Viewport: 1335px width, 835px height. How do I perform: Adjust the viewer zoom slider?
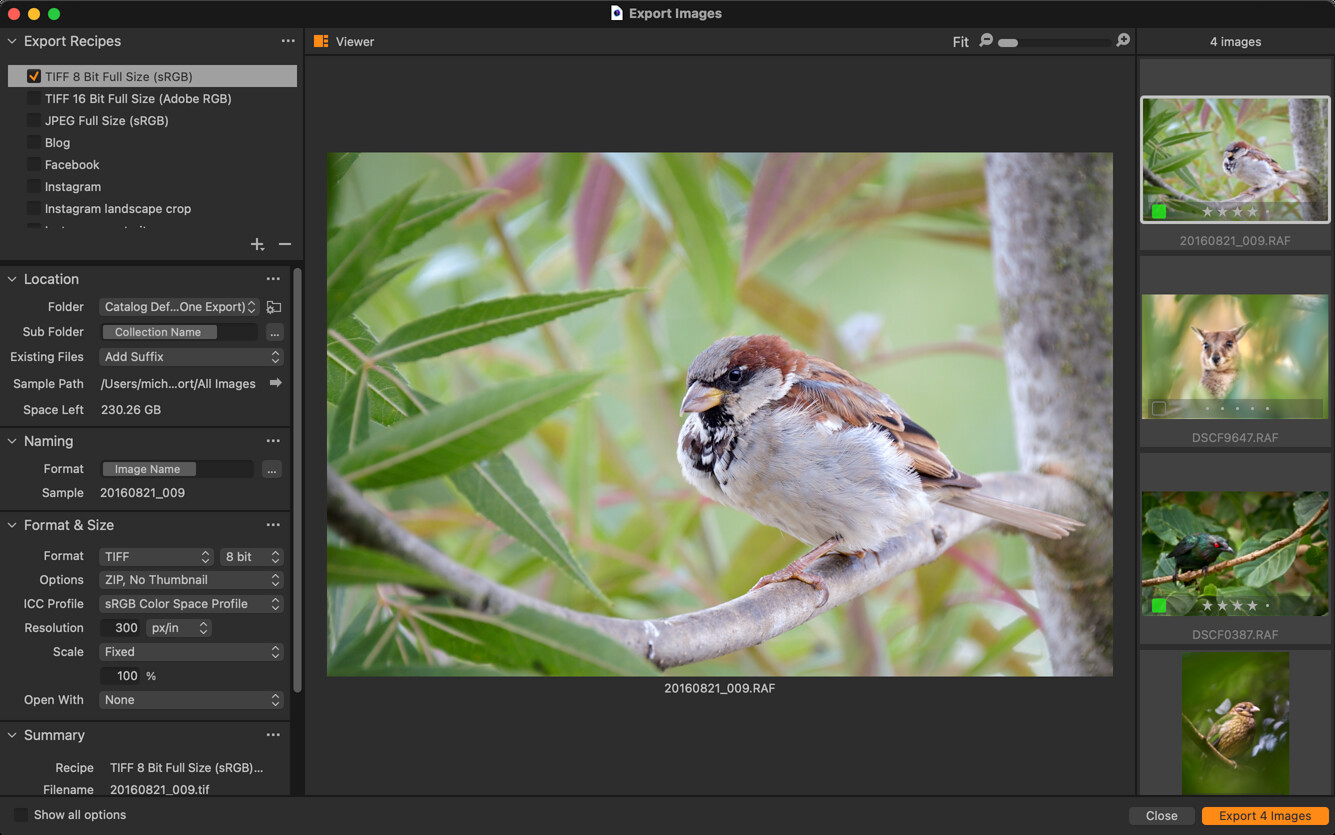pyautogui.click(x=1055, y=42)
